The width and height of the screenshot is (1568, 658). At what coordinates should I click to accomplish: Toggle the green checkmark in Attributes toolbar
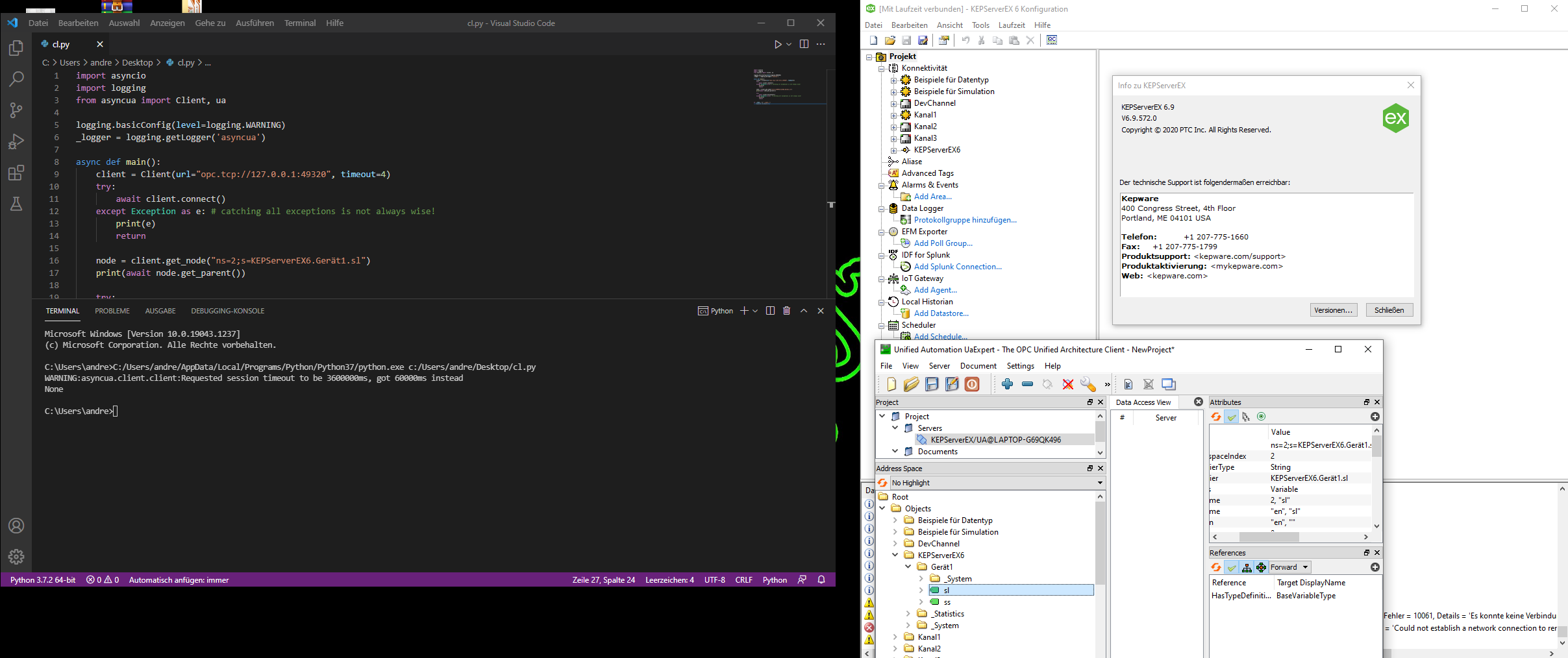(x=1232, y=417)
